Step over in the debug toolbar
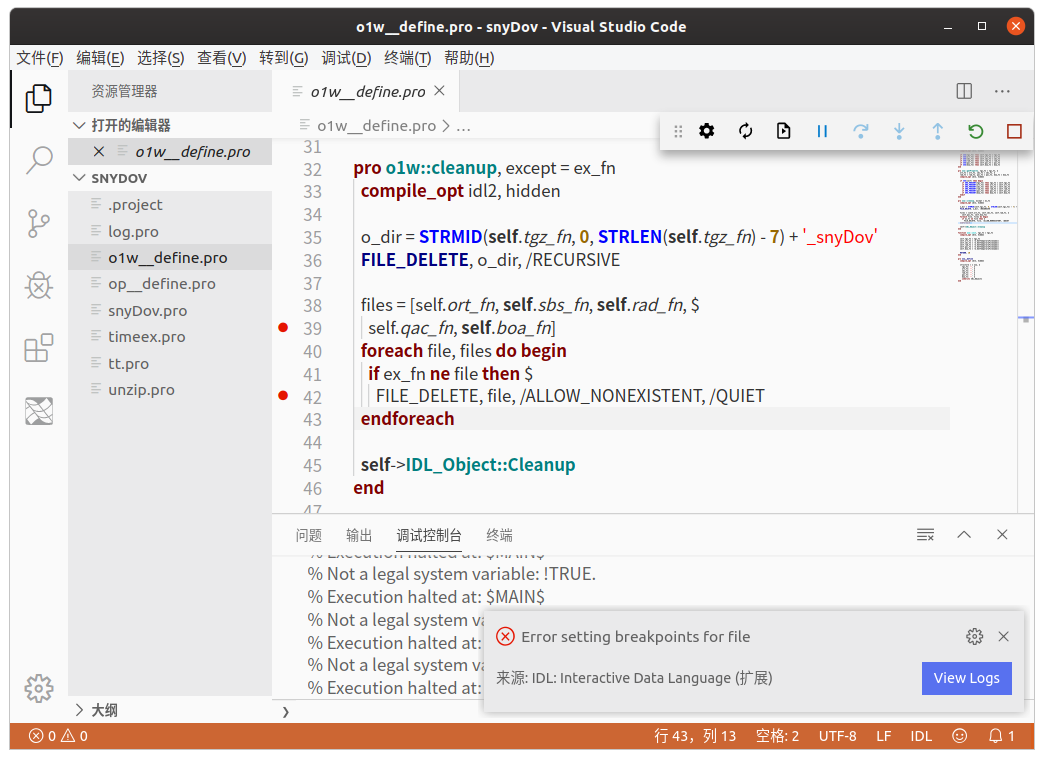Image resolution: width=1044 pixels, height=759 pixels. point(861,131)
